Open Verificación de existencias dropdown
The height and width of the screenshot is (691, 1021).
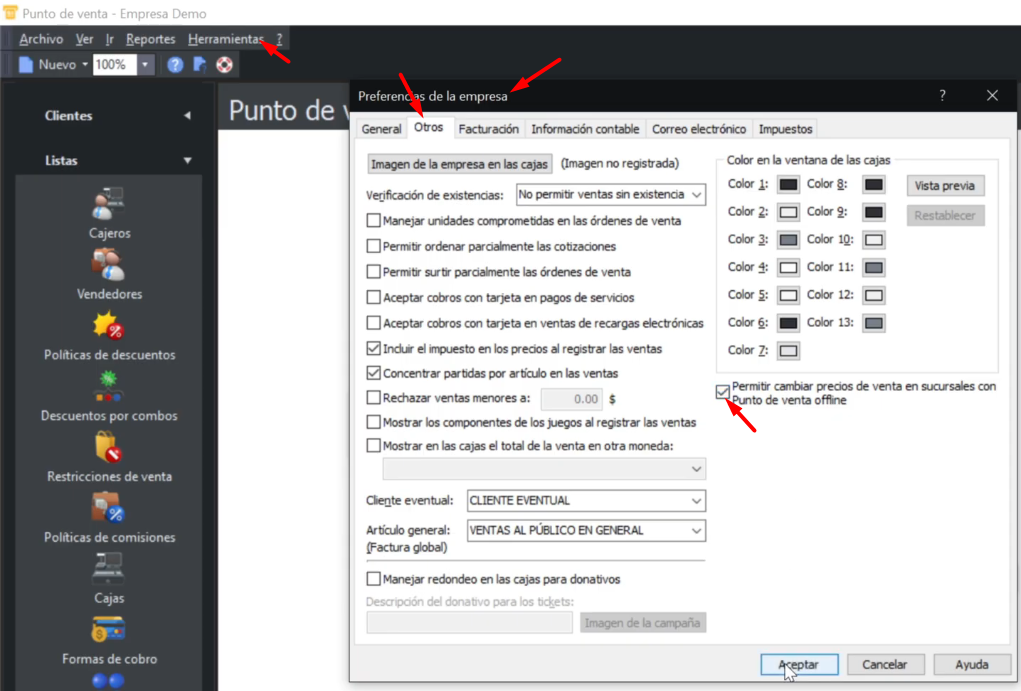pyautogui.click(x=611, y=194)
